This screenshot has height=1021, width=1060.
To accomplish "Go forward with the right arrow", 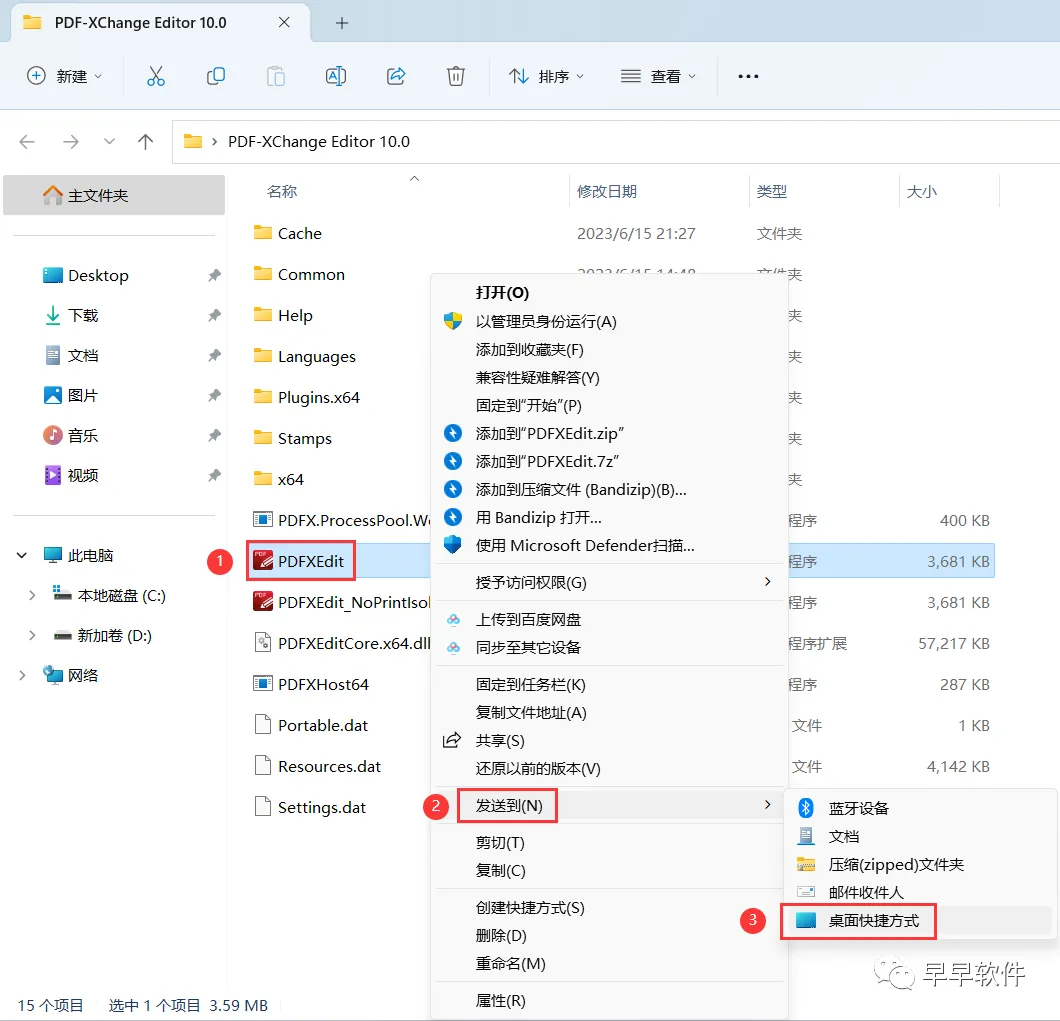I will (x=70, y=142).
